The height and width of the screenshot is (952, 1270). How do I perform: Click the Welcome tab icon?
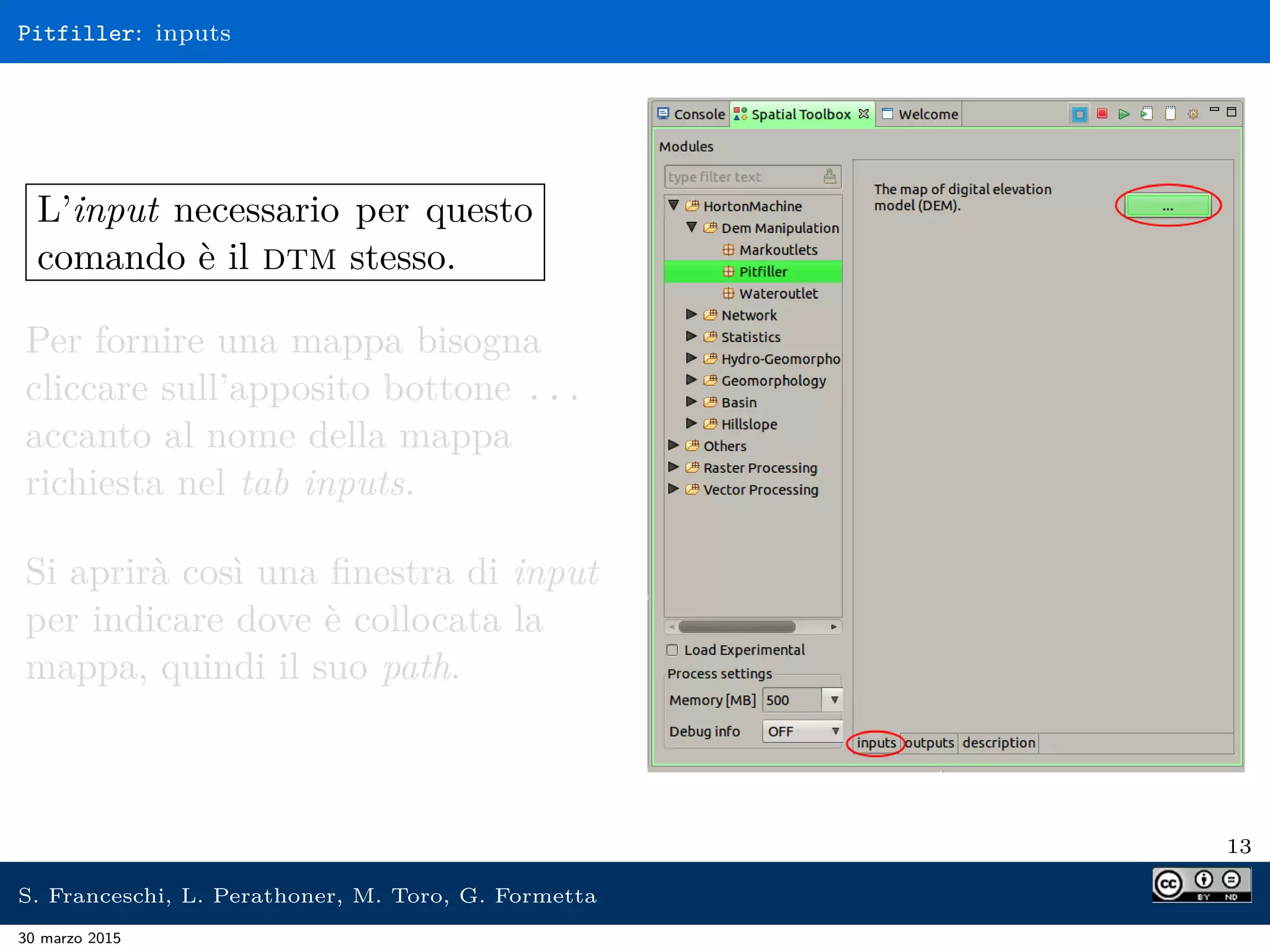pyautogui.click(x=887, y=113)
